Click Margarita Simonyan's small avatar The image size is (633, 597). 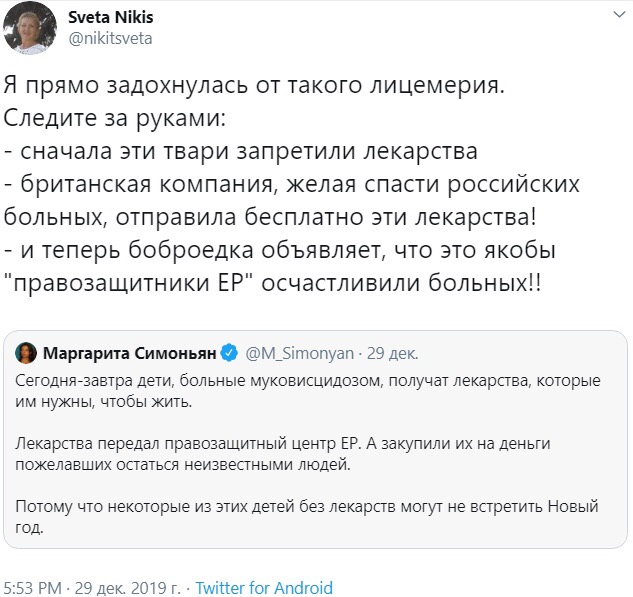pyautogui.click(x=29, y=352)
